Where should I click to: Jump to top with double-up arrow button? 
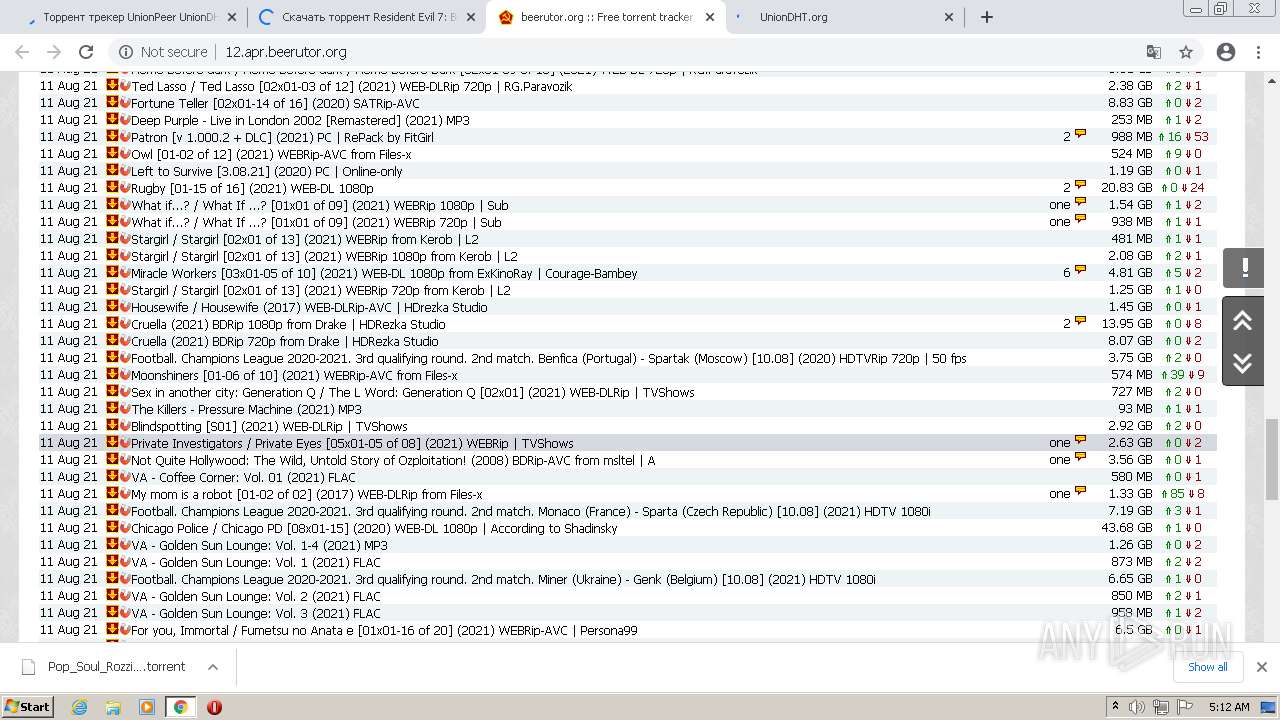coord(1243,321)
